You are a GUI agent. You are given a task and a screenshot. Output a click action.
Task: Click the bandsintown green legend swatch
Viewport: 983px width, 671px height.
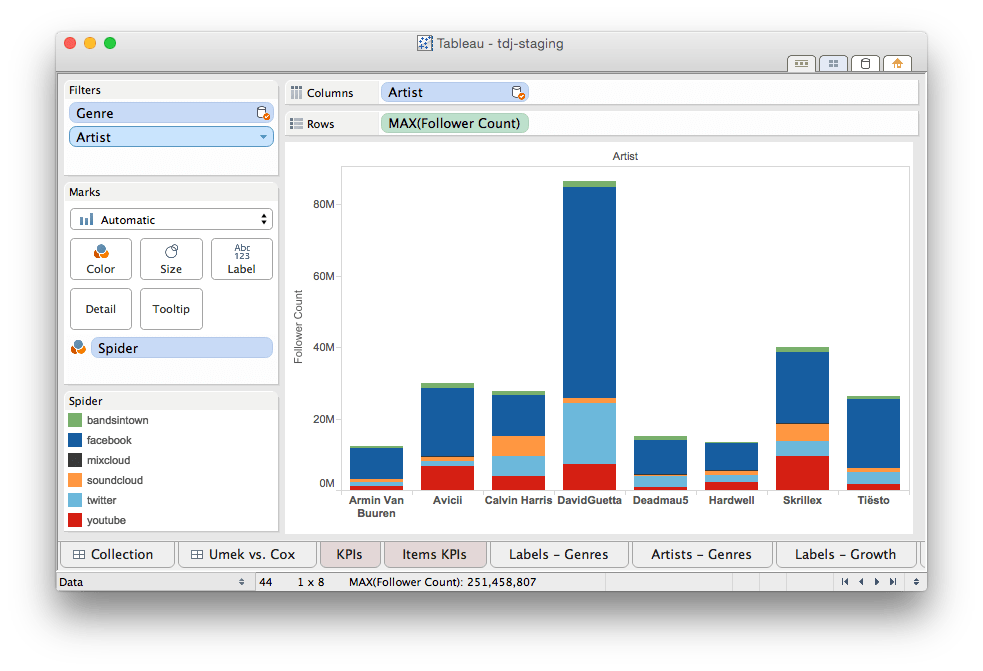(x=75, y=420)
